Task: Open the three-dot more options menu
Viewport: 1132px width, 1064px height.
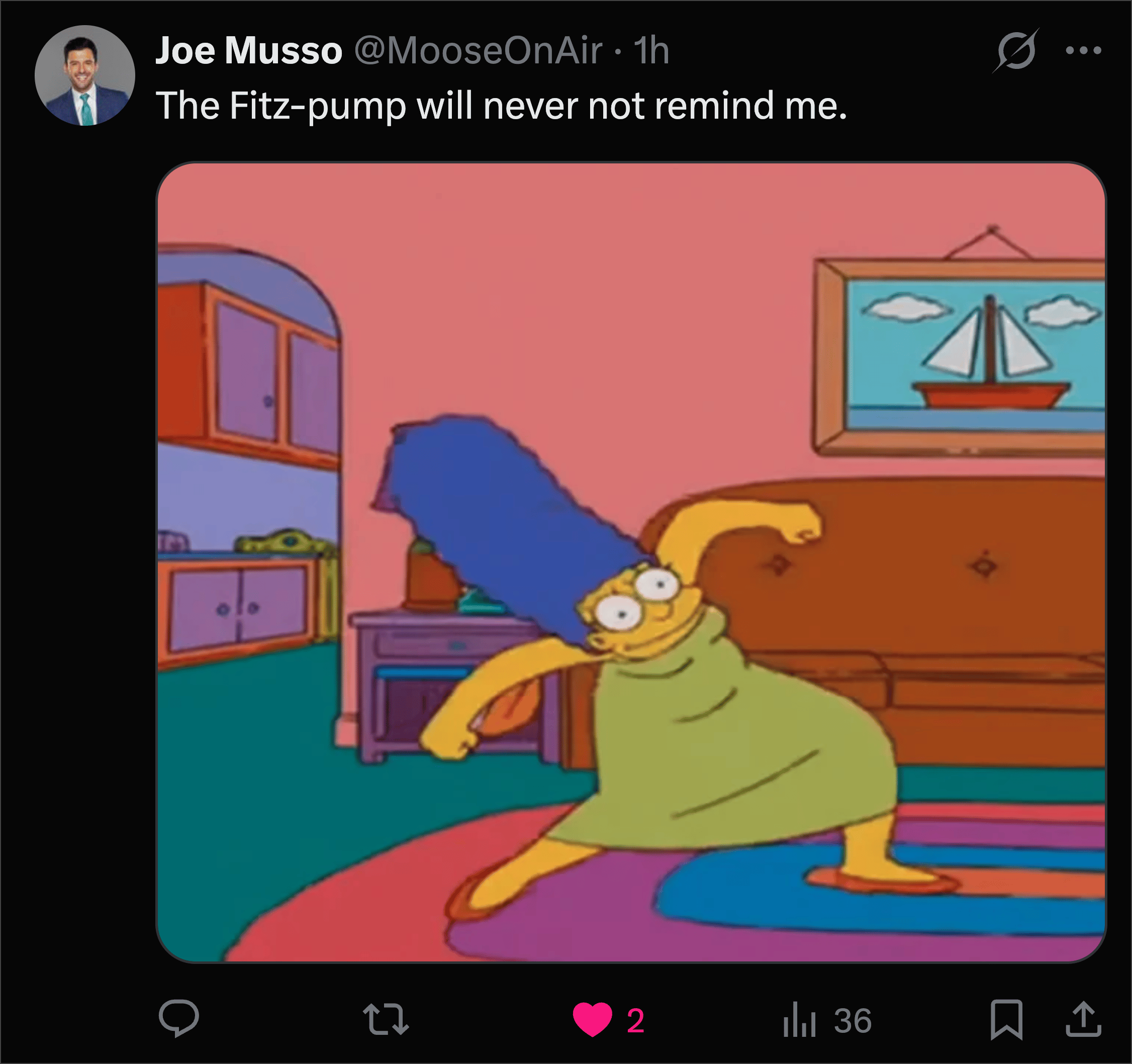Action: [x=1083, y=50]
